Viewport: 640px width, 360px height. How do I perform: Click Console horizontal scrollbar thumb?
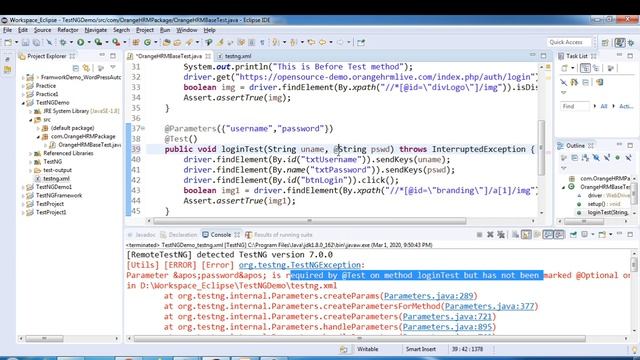(x=360, y=338)
